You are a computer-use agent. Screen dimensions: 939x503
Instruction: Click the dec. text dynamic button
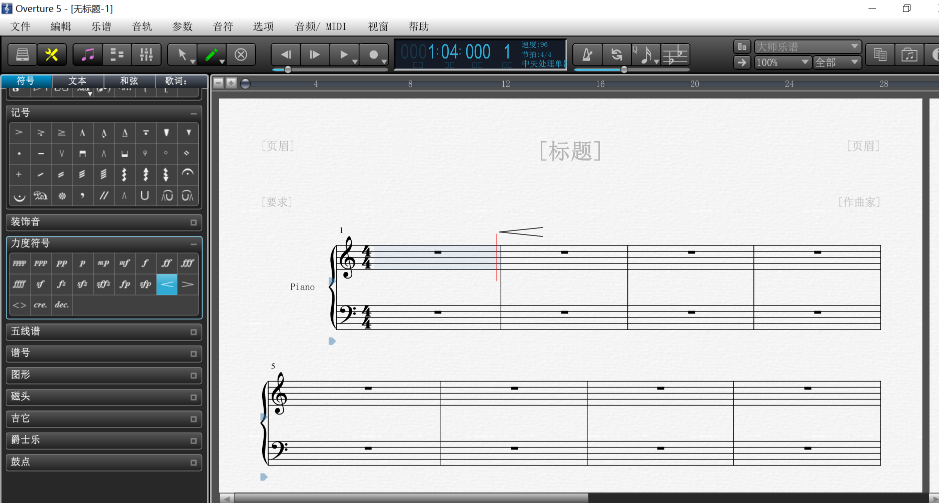[62, 304]
